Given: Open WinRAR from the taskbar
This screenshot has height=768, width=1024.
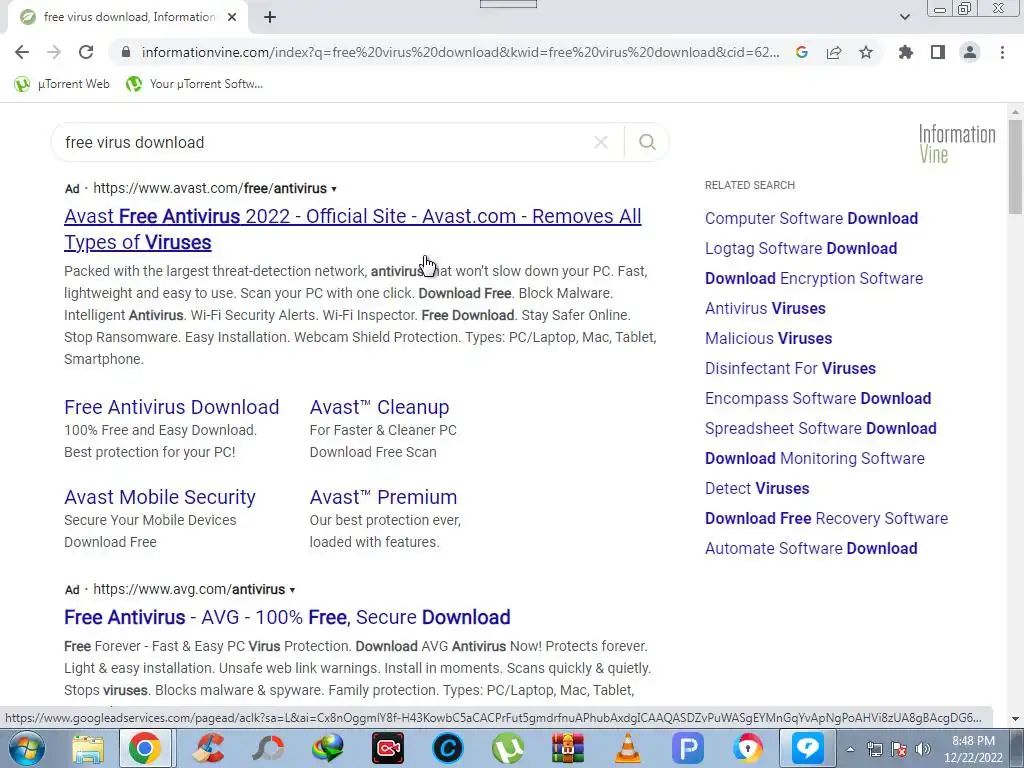Looking at the screenshot, I should (x=567, y=748).
